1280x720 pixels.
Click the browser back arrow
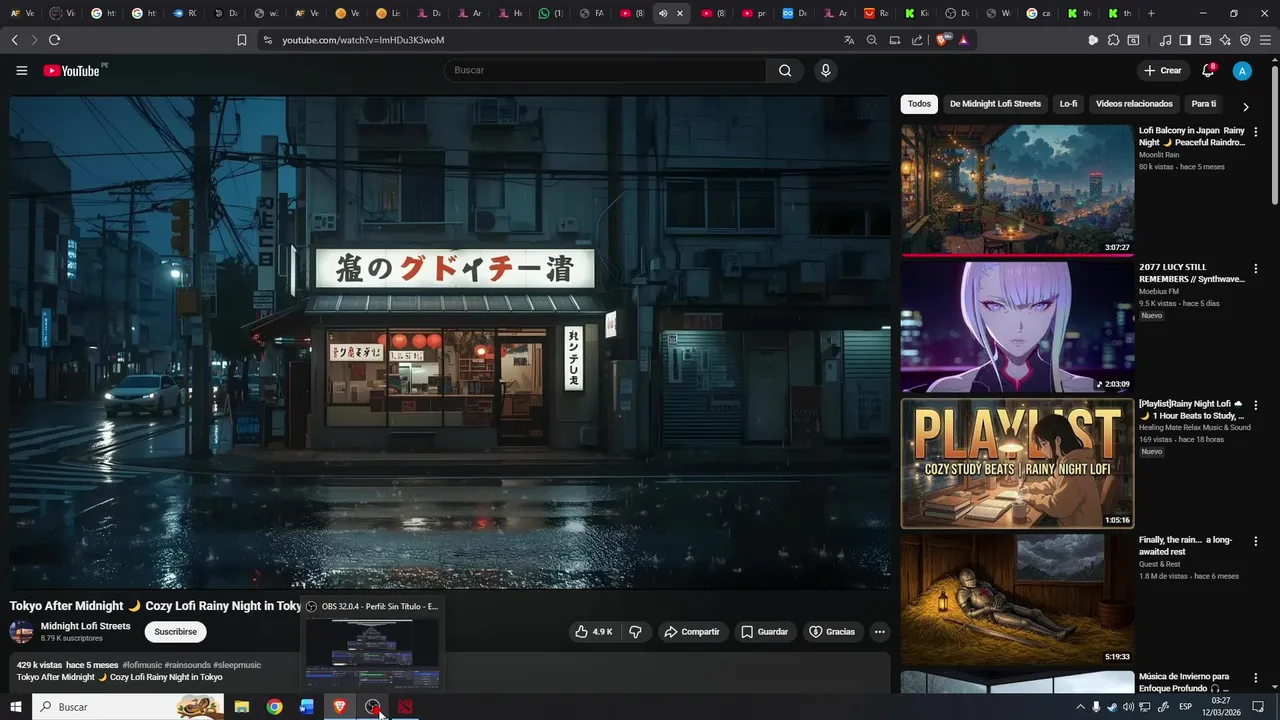pos(14,40)
